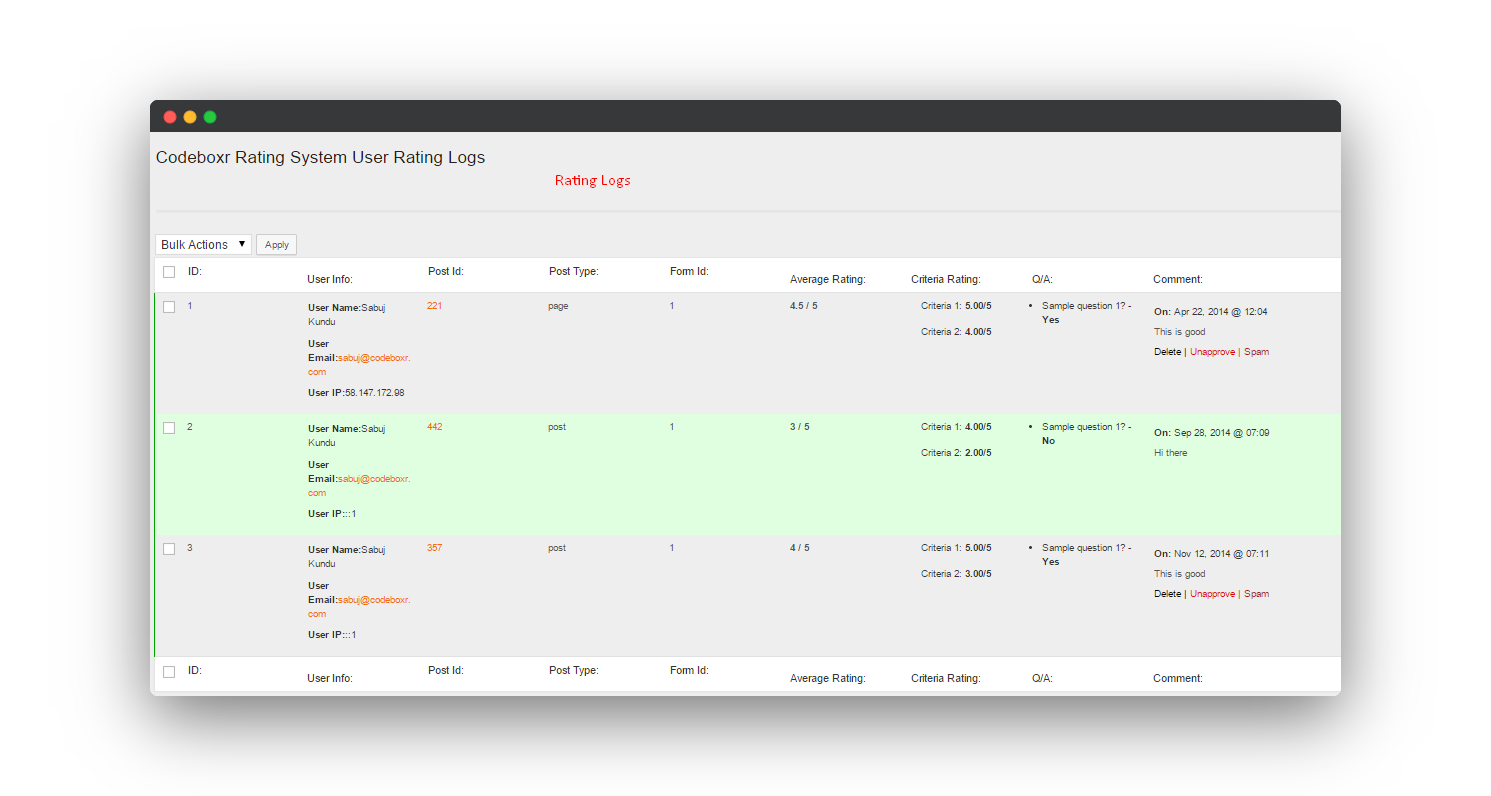The width and height of the screenshot is (1491, 796).
Task: Open the Bulk Actions dropdown
Action: [203, 244]
